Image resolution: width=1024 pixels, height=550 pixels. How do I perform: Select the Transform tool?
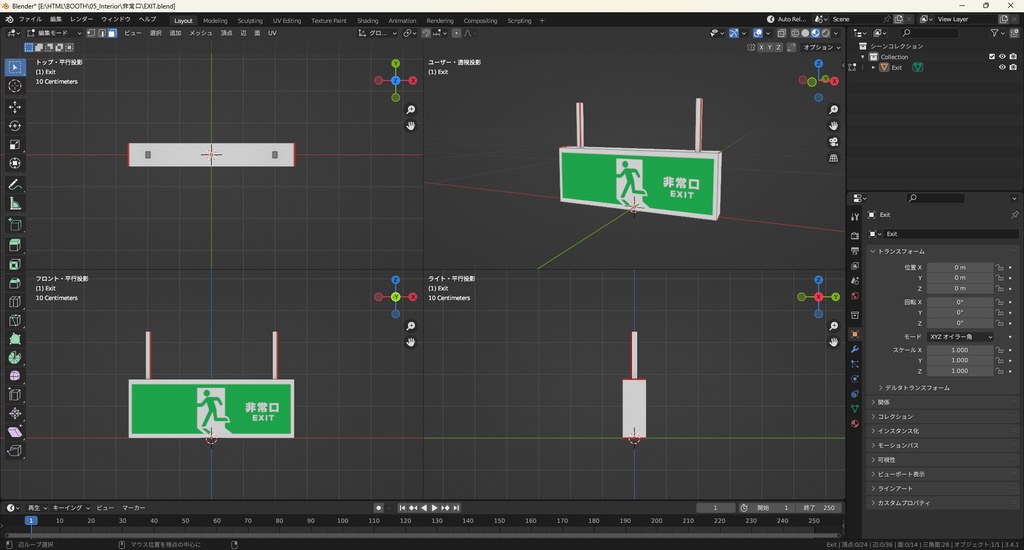[15, 163]
